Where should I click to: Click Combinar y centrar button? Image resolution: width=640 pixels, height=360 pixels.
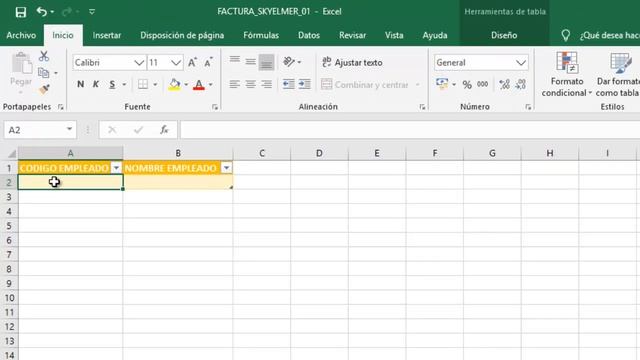tap(364, 84)
